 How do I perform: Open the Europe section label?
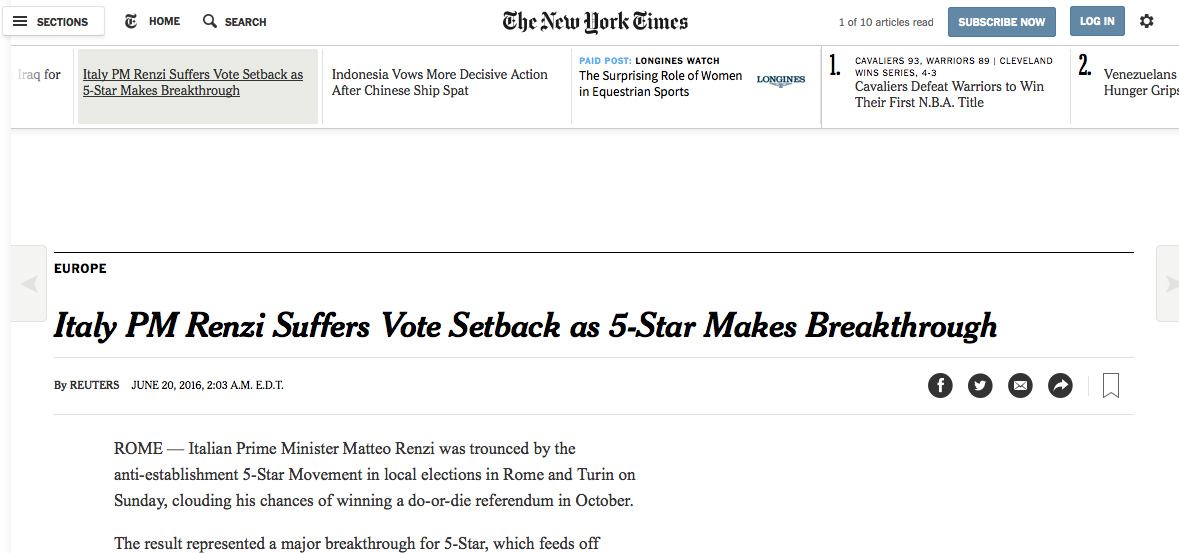[x=80, y=268]
